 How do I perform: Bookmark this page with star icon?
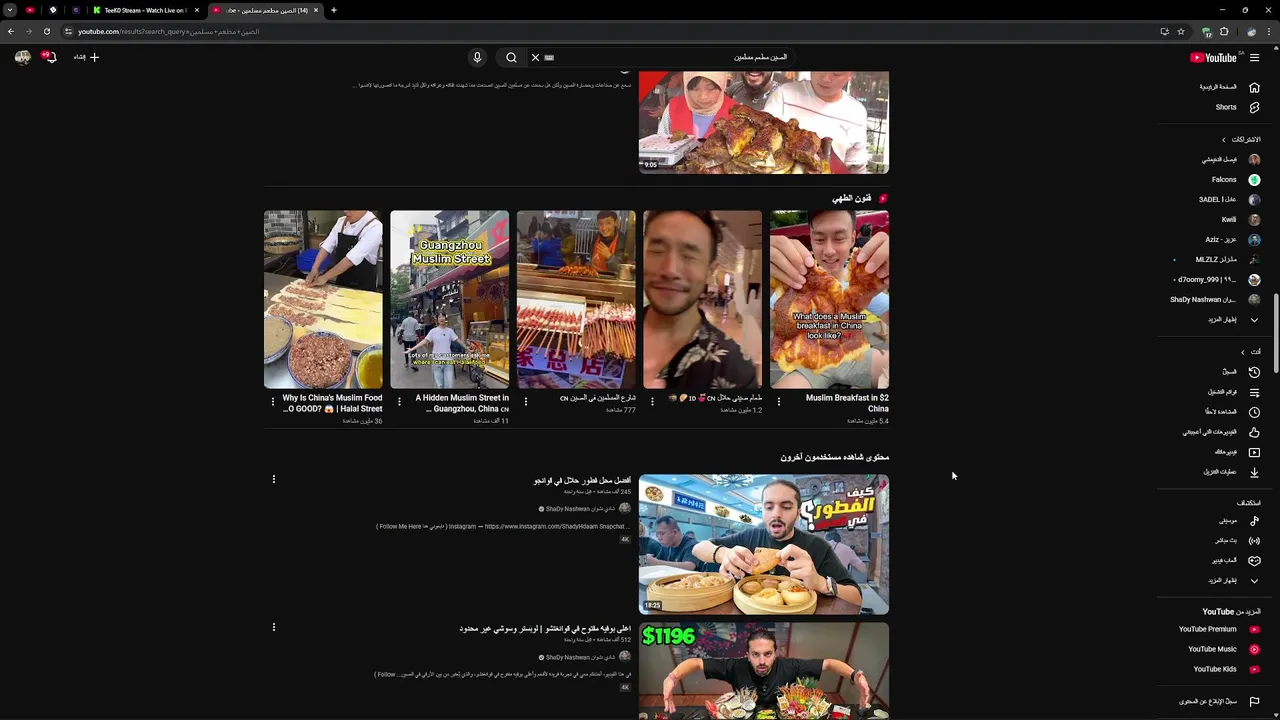[1181, 31]
